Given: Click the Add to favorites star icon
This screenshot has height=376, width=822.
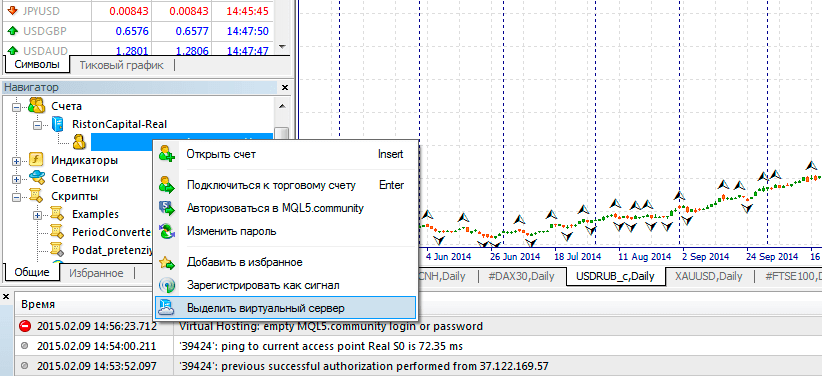Looking at the screenshot, I should click(167, 262).
